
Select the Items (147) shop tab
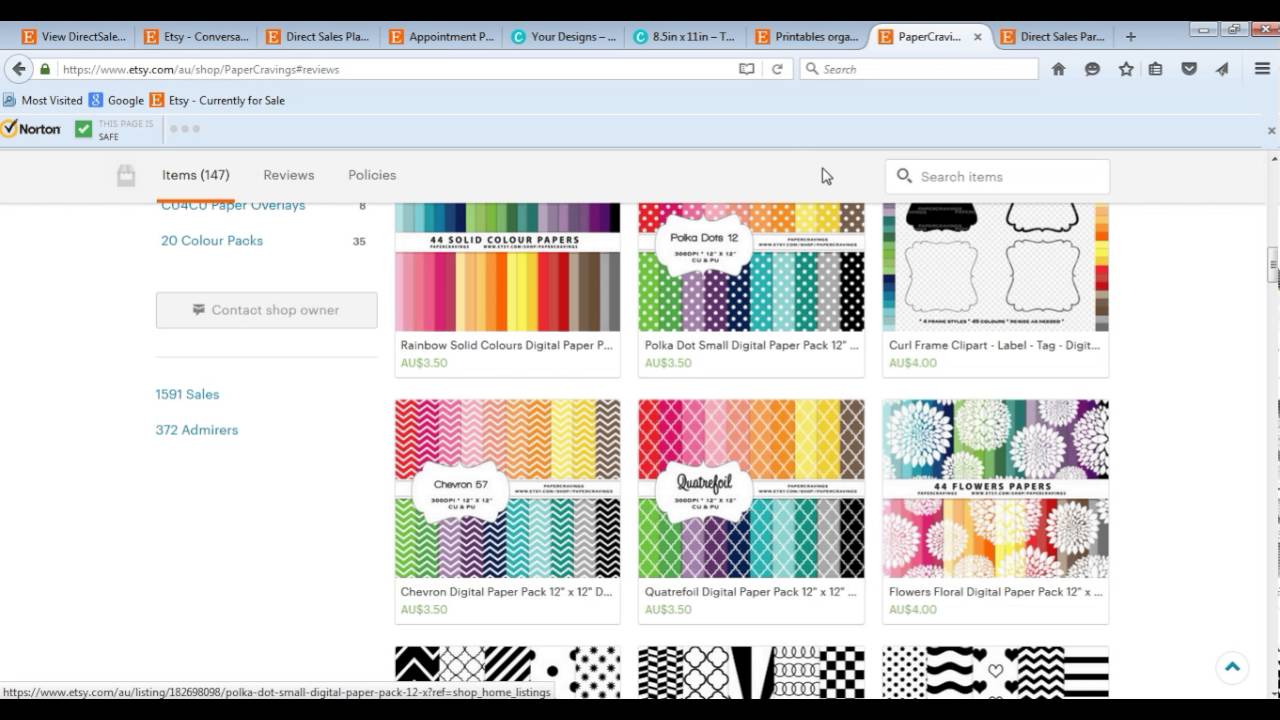tap(196, 175)
